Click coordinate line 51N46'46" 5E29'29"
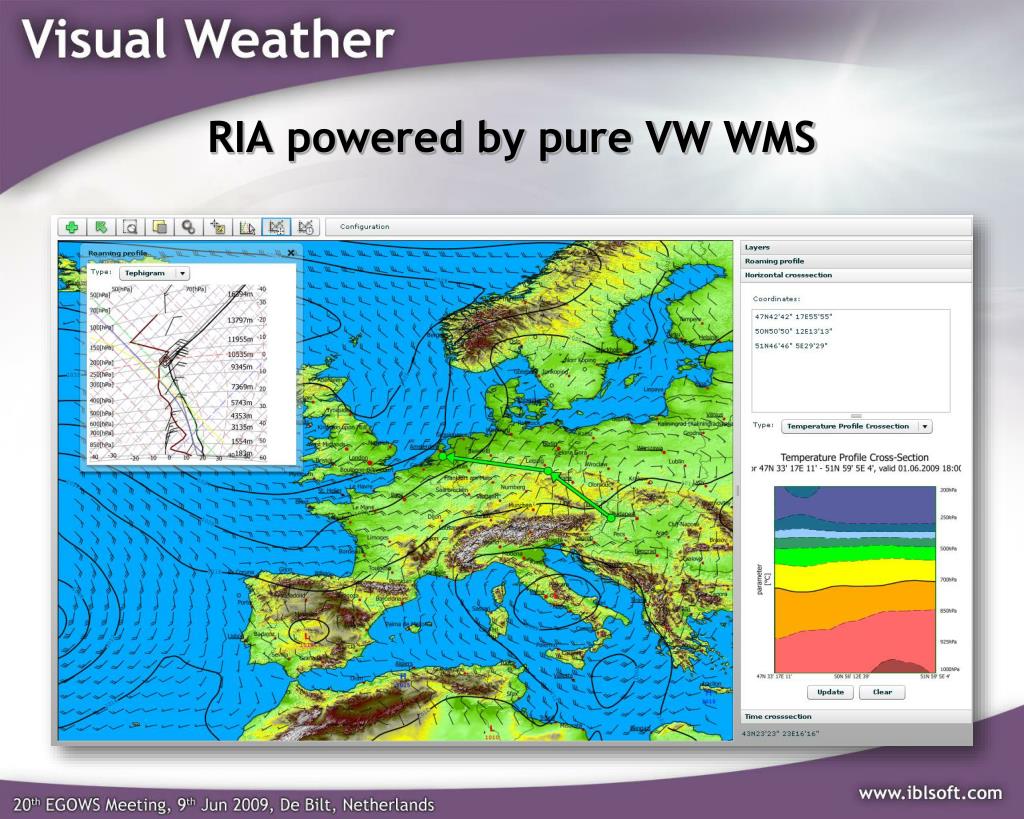This screenshot has width=1024, height=819. click(x=791, y=345)
